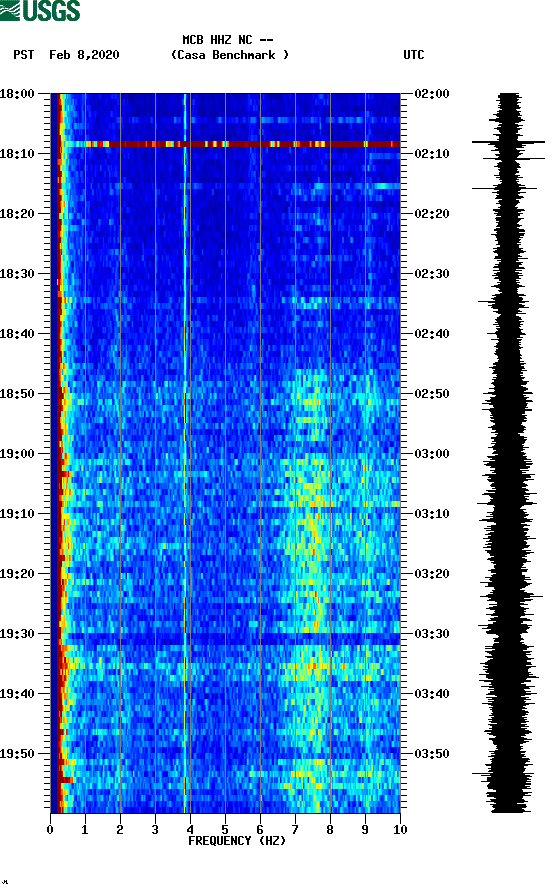The image size is (552, 893).
Task: Click the USGS logo
Action: pyautogui.click(x=40, y=10)
